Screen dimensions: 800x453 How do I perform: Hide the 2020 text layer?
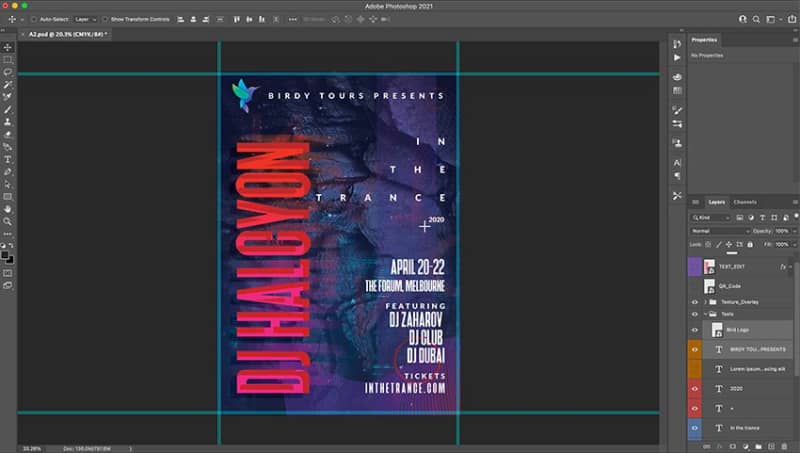click(x=694, y=389)
